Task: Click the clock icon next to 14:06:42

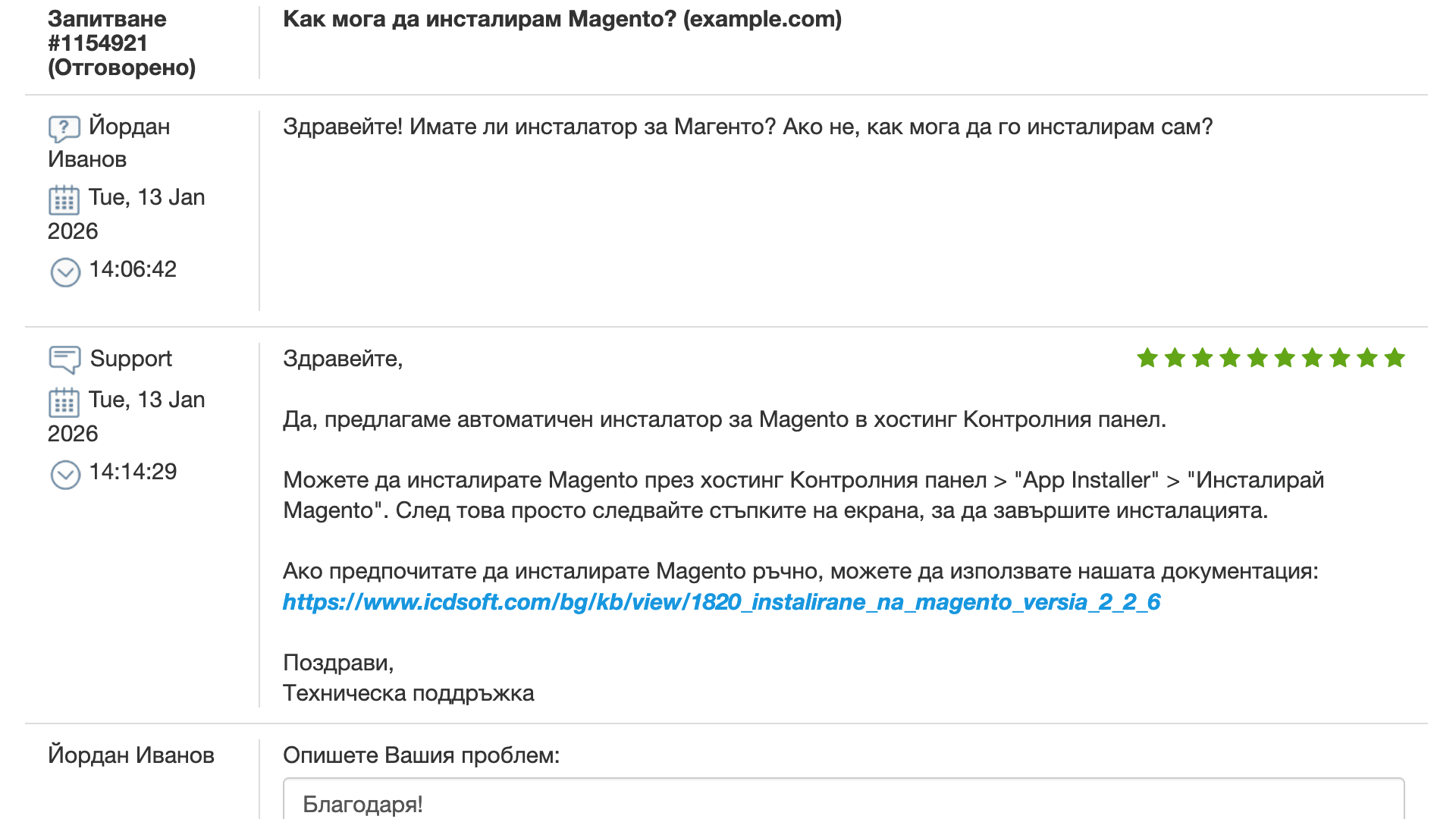Action: (65, 272)
